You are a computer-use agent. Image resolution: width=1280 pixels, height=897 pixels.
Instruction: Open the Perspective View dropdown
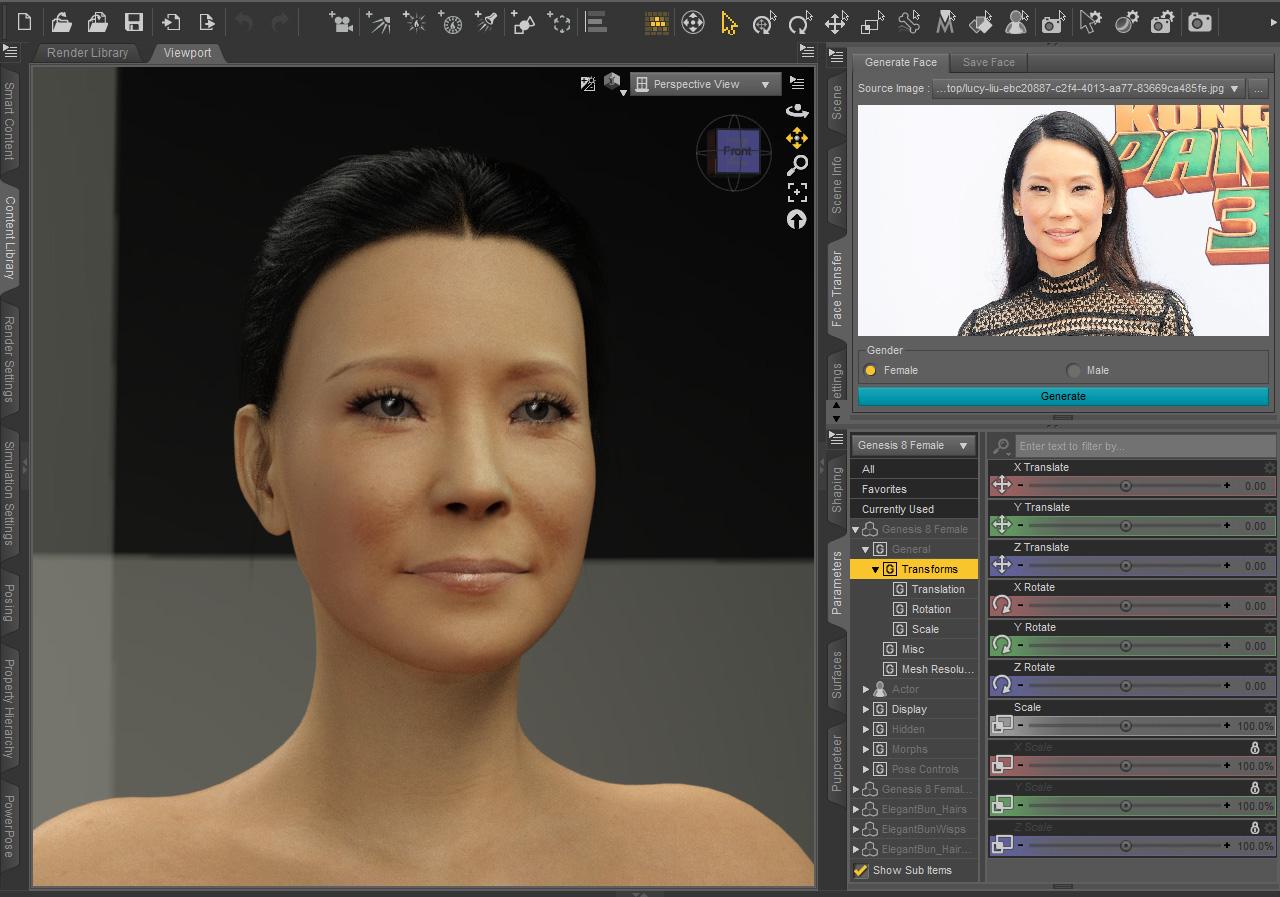pos(705,84)
